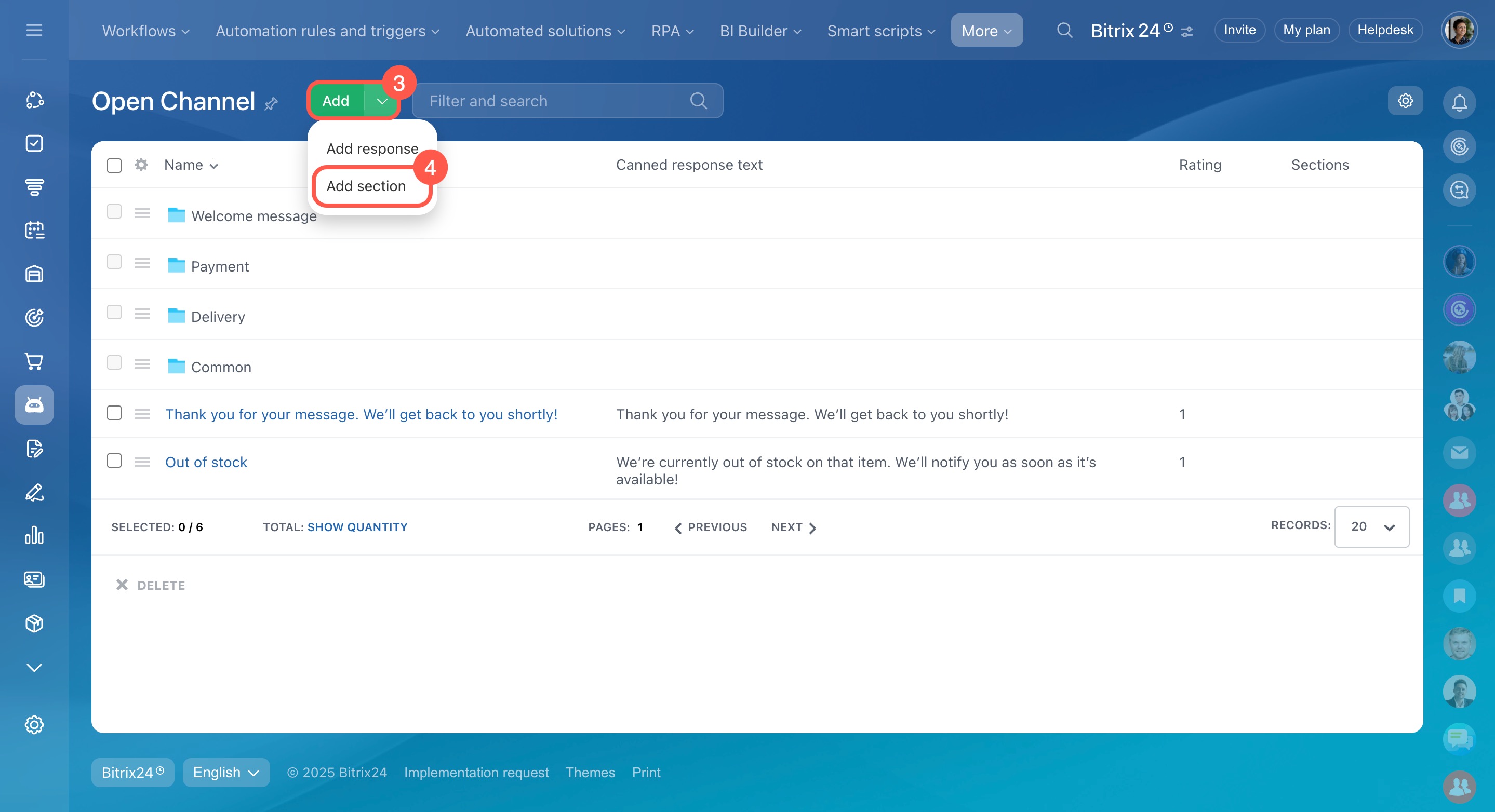Click the shopping cart sidebar icon
This screenshot has height=812, width=1495.
click(x=34, y=361)
